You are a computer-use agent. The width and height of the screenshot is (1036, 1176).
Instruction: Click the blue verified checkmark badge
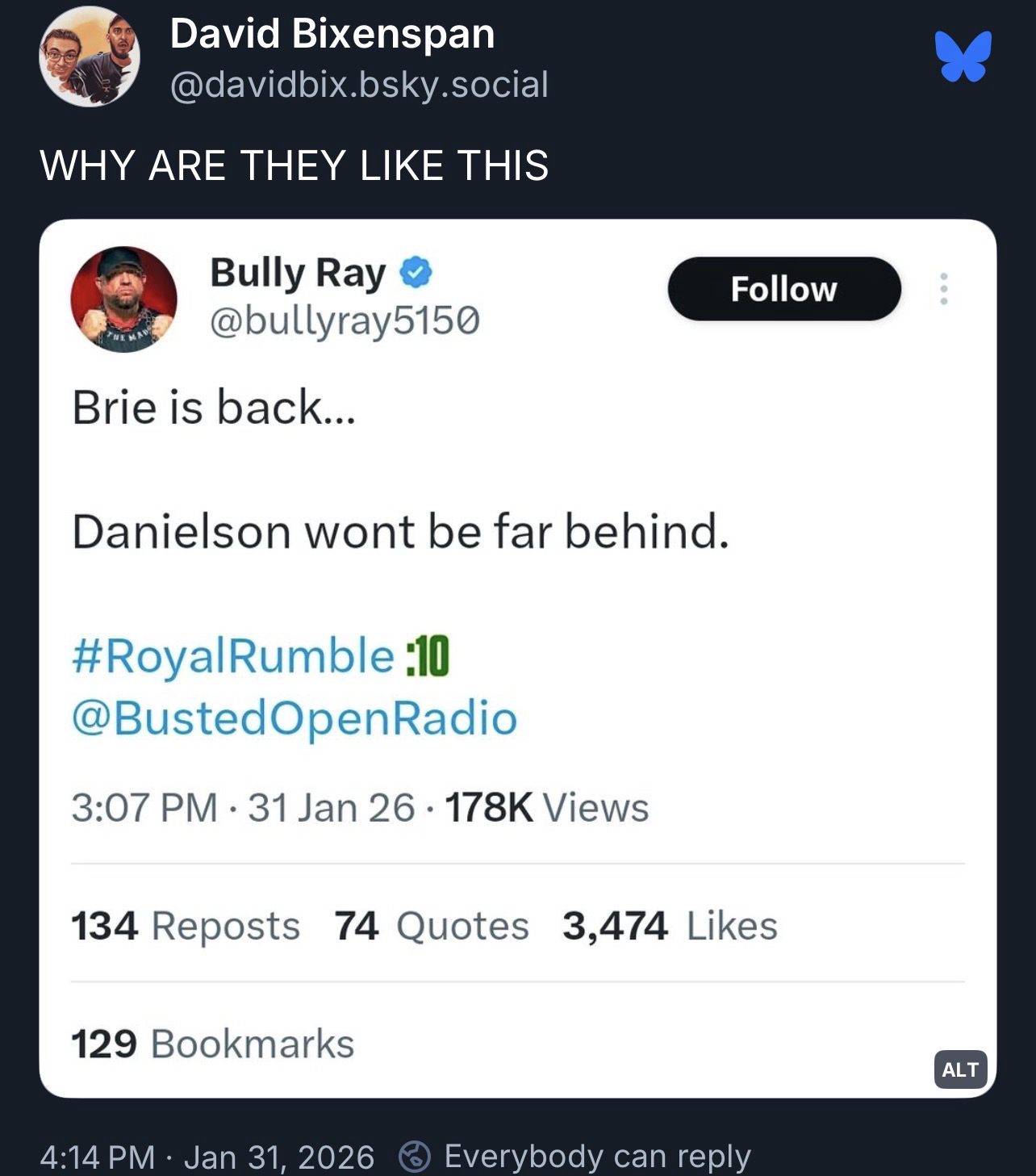pos(416,272)
